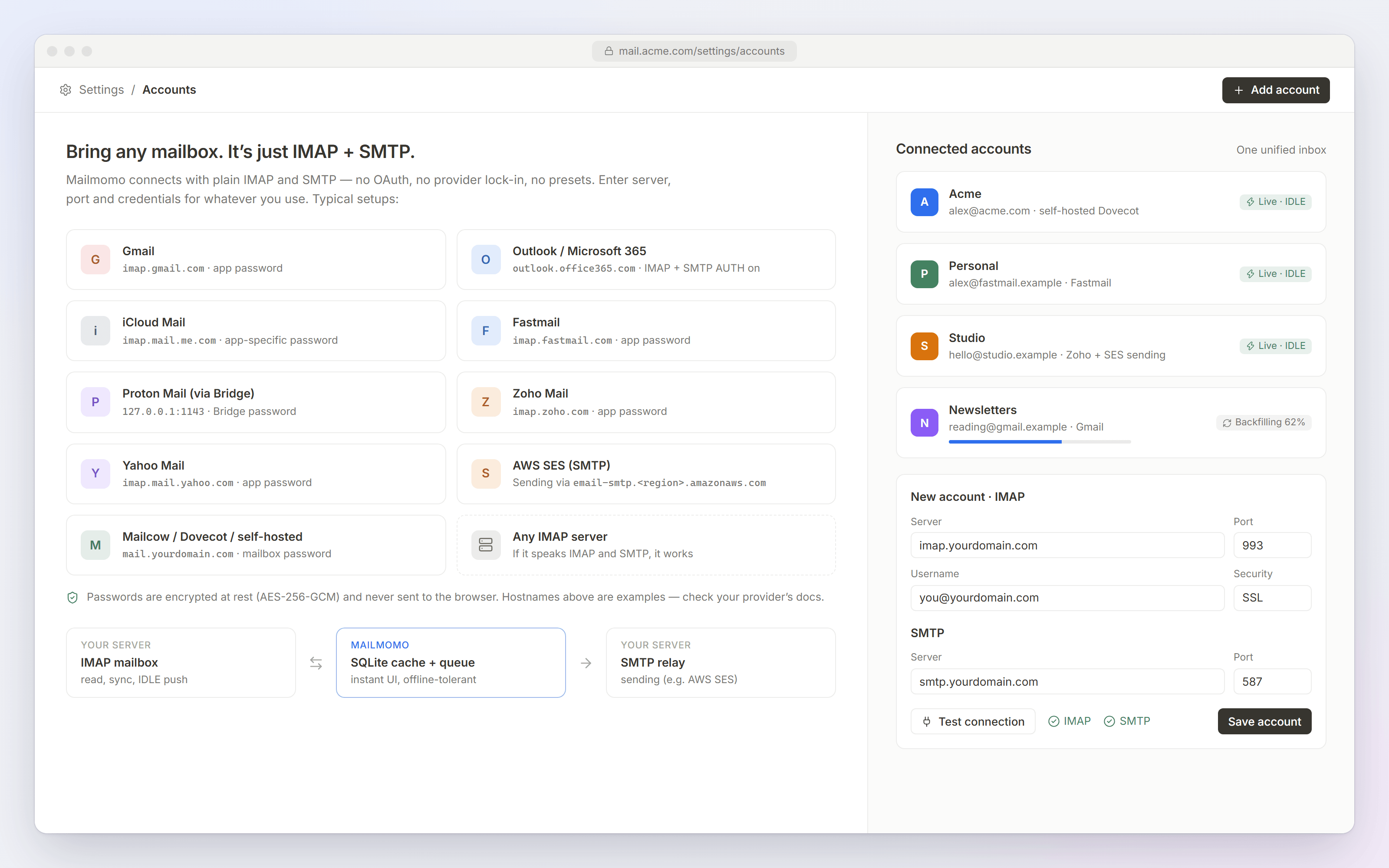Click the Proton Mail P avatar icon
This screenshot has width=1389, height=868.
tap(95, 402)
